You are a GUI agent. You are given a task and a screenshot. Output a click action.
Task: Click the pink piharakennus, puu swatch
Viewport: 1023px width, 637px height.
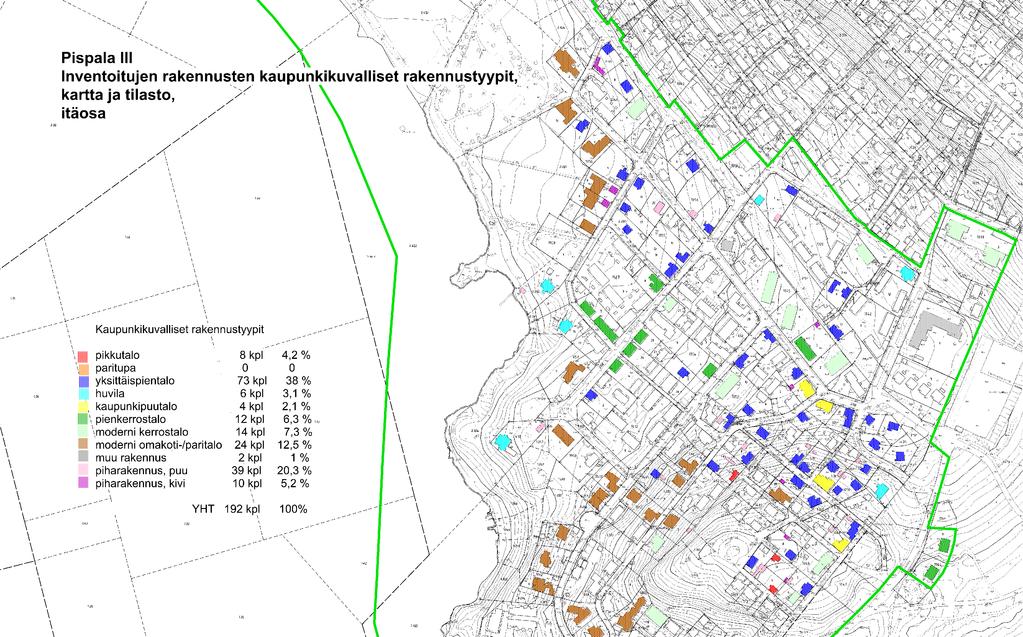[x=82, y=471]
